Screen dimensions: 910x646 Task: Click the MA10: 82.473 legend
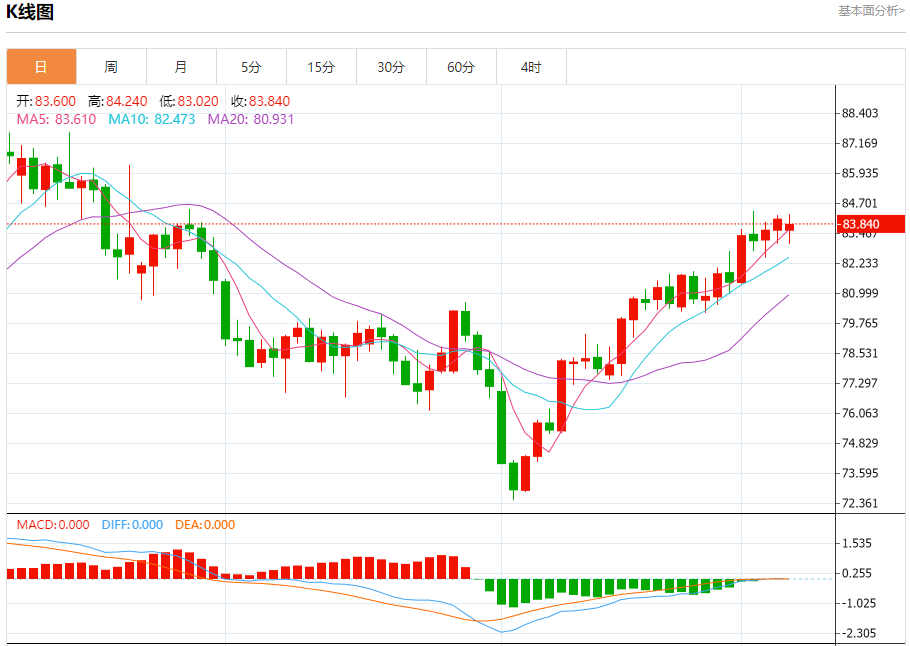151,119
